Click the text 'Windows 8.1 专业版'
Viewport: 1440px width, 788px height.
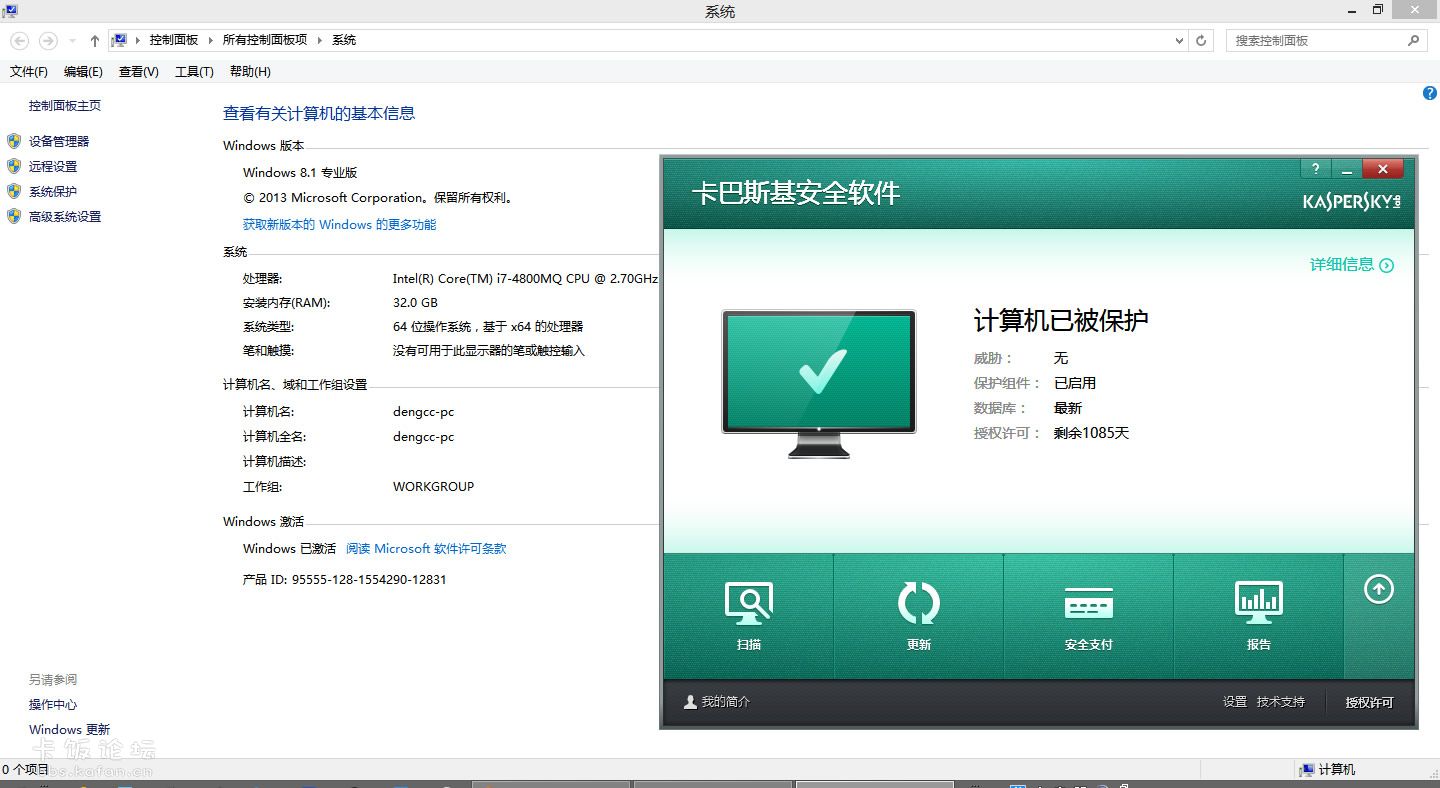pyautogui.click(x=300, y=173)
